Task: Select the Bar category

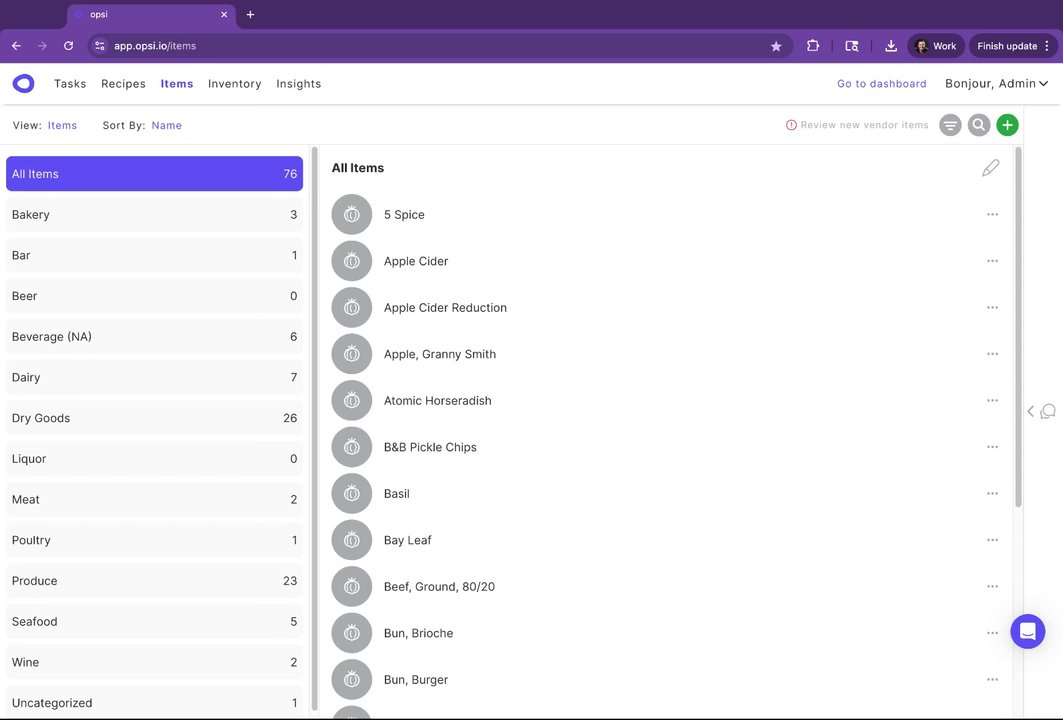Action: pyautogui.click(x=155, y=255)
